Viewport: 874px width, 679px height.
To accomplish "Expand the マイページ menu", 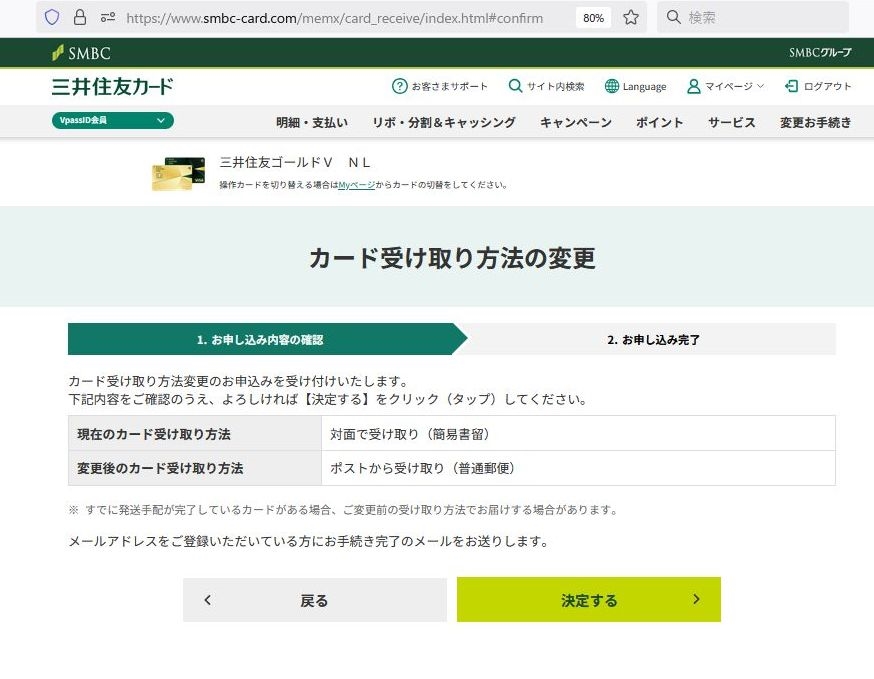I will tap(725, 86).
